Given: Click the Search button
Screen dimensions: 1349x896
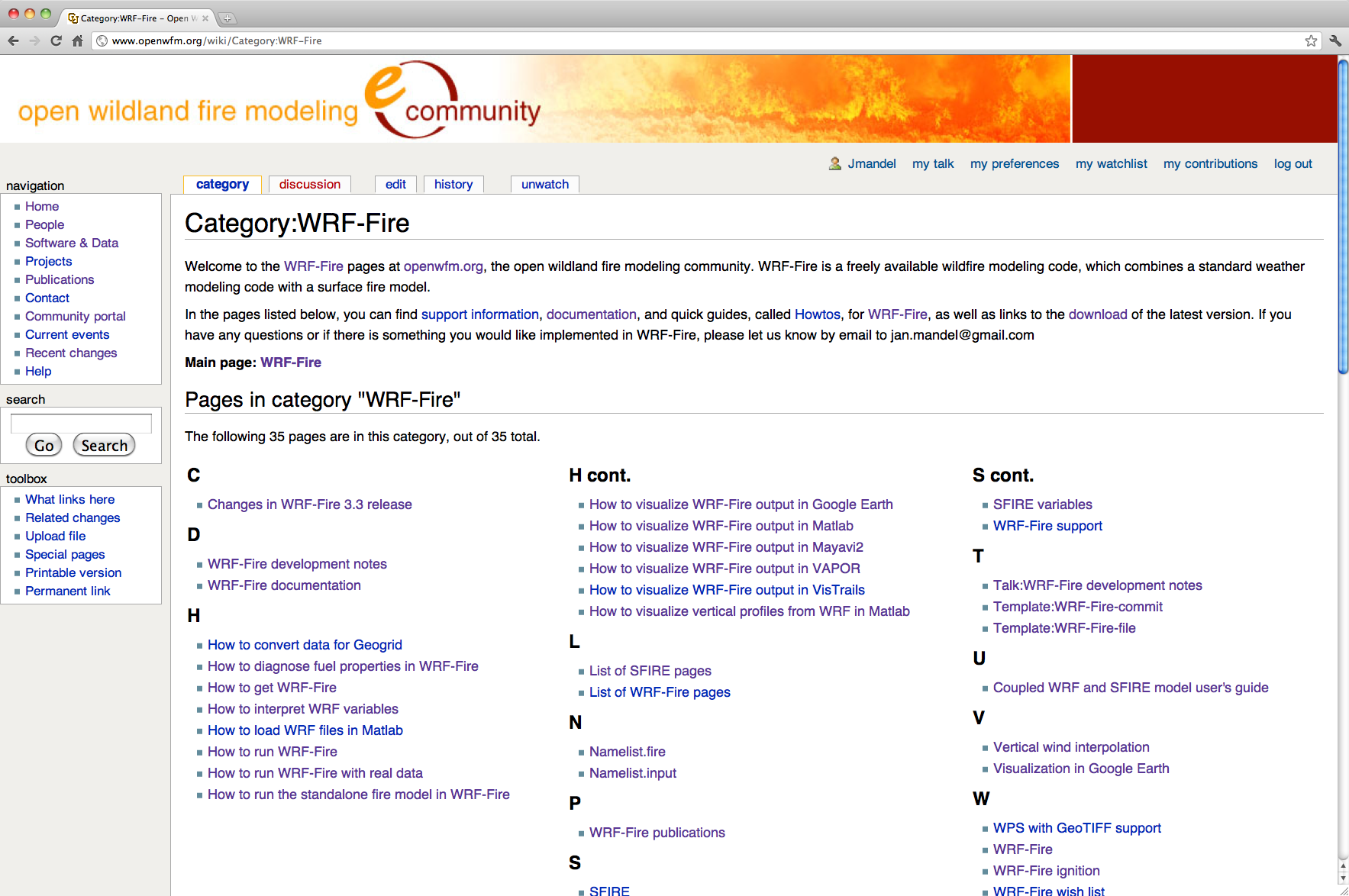Looking at the screenshot, I should [105, 446].
